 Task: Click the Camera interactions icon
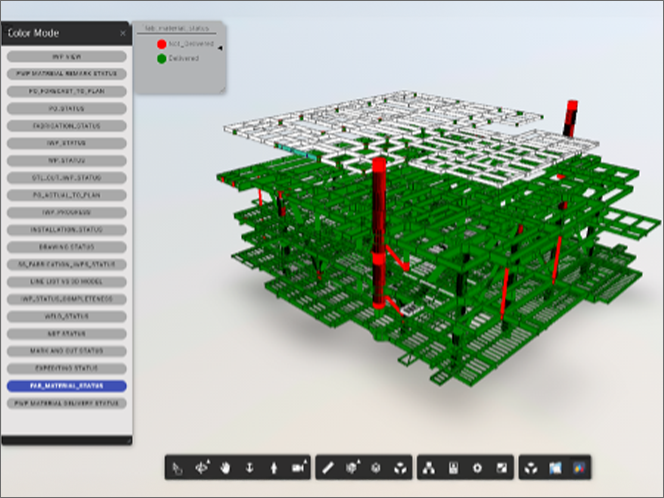pyautogui.click(x=298, y=467)
